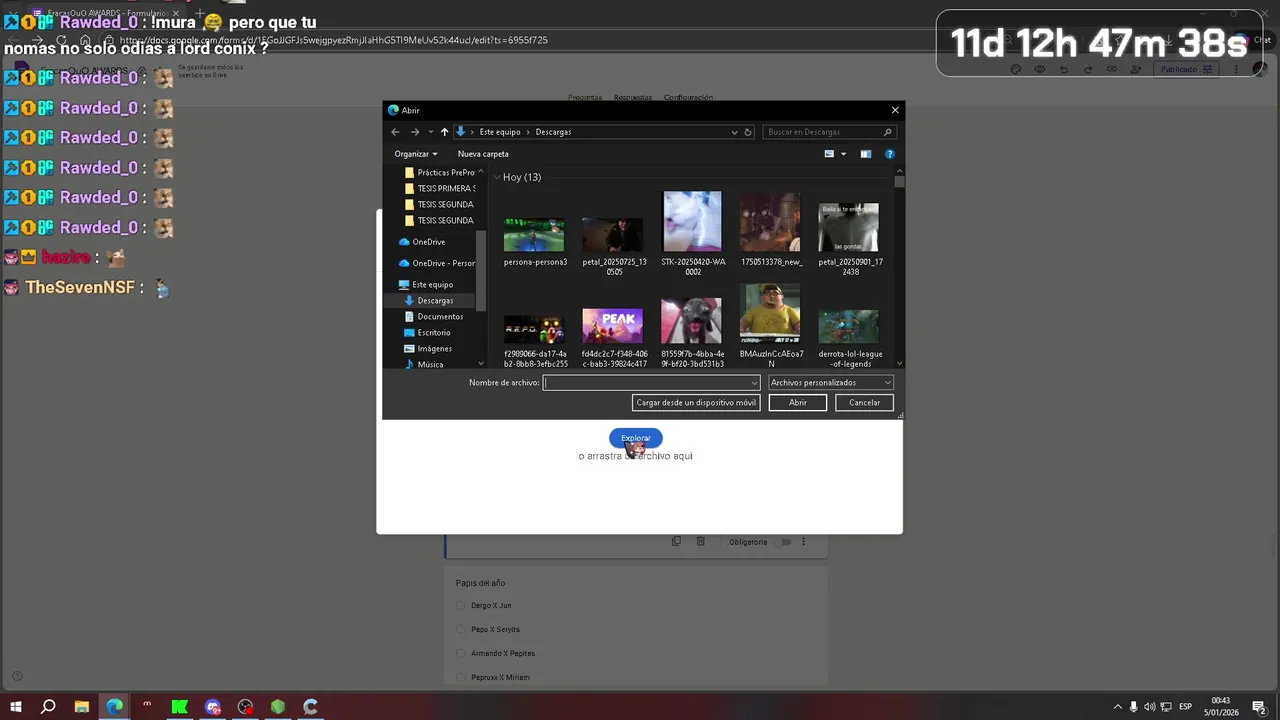Click the Cancelar button
1280x720 pixels.
click(x=864, y=403)
